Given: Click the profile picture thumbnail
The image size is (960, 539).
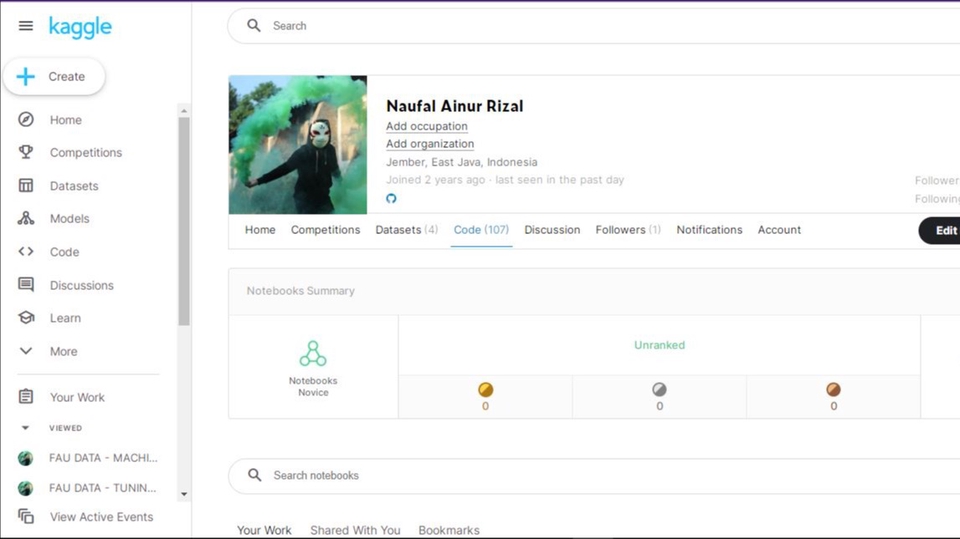Looking at the screenshot, I should [298, 145].
